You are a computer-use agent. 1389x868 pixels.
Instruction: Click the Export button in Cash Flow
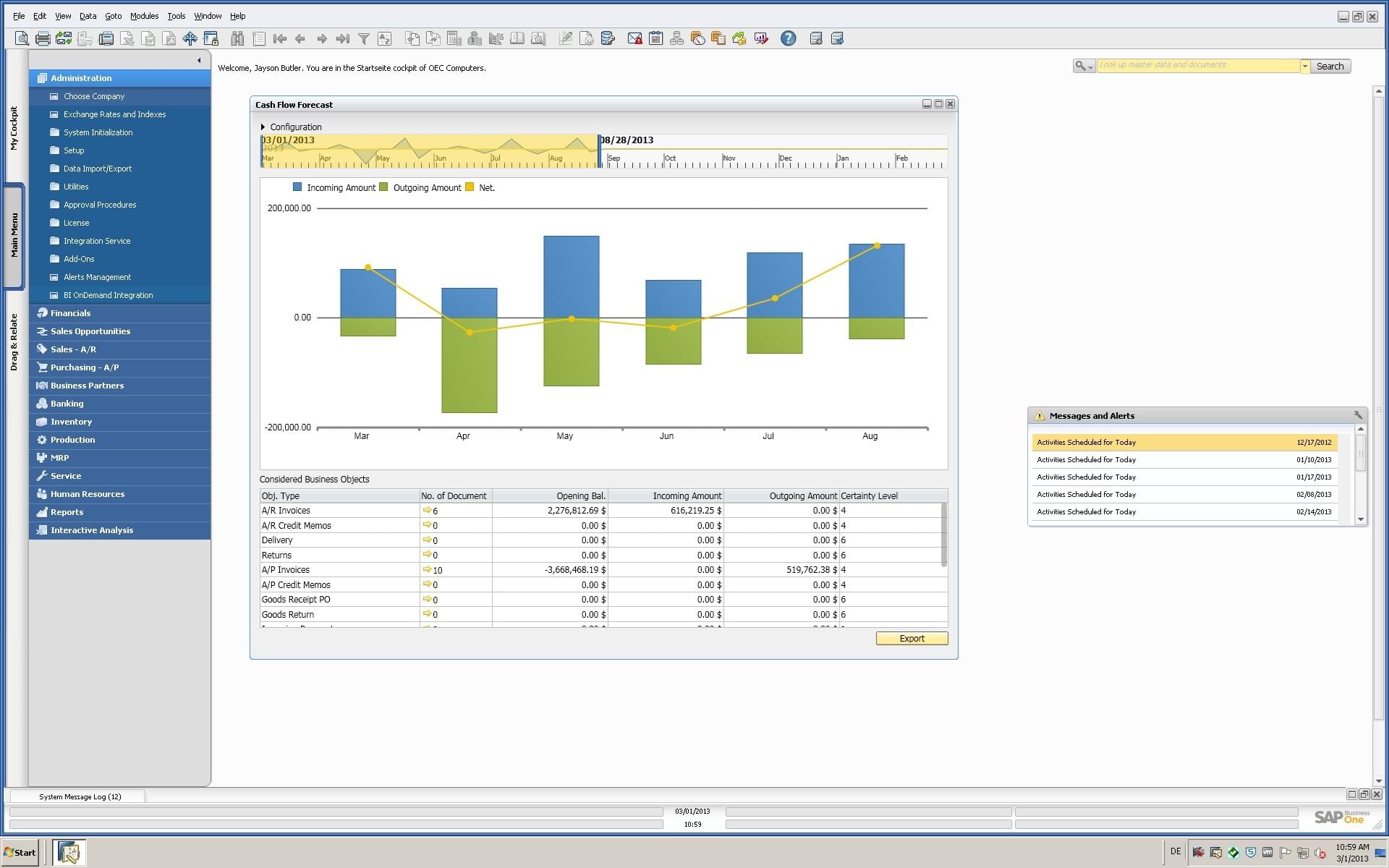pos(909,638)
